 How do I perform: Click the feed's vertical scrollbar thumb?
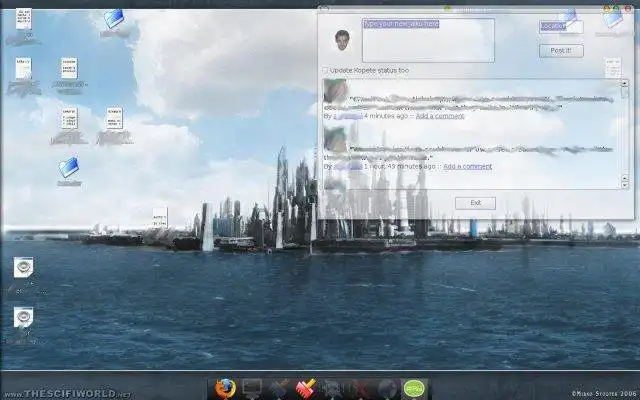coord(624,92)
